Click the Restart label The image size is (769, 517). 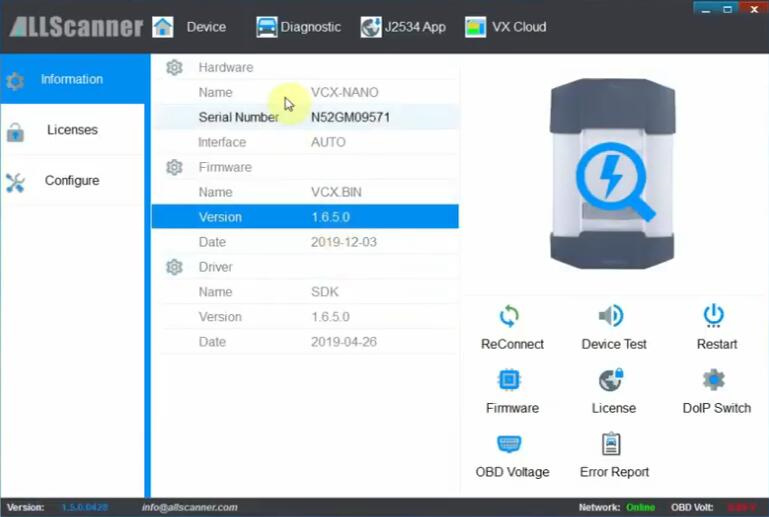(717, 344)
